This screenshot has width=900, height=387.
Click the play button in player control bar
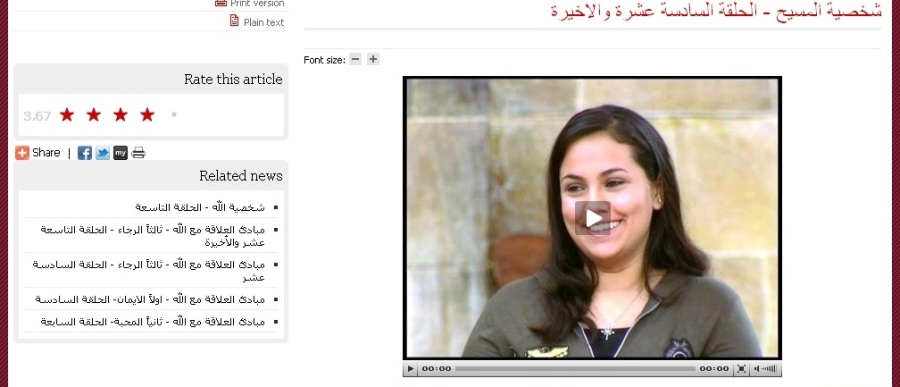[x=410, y=369]
